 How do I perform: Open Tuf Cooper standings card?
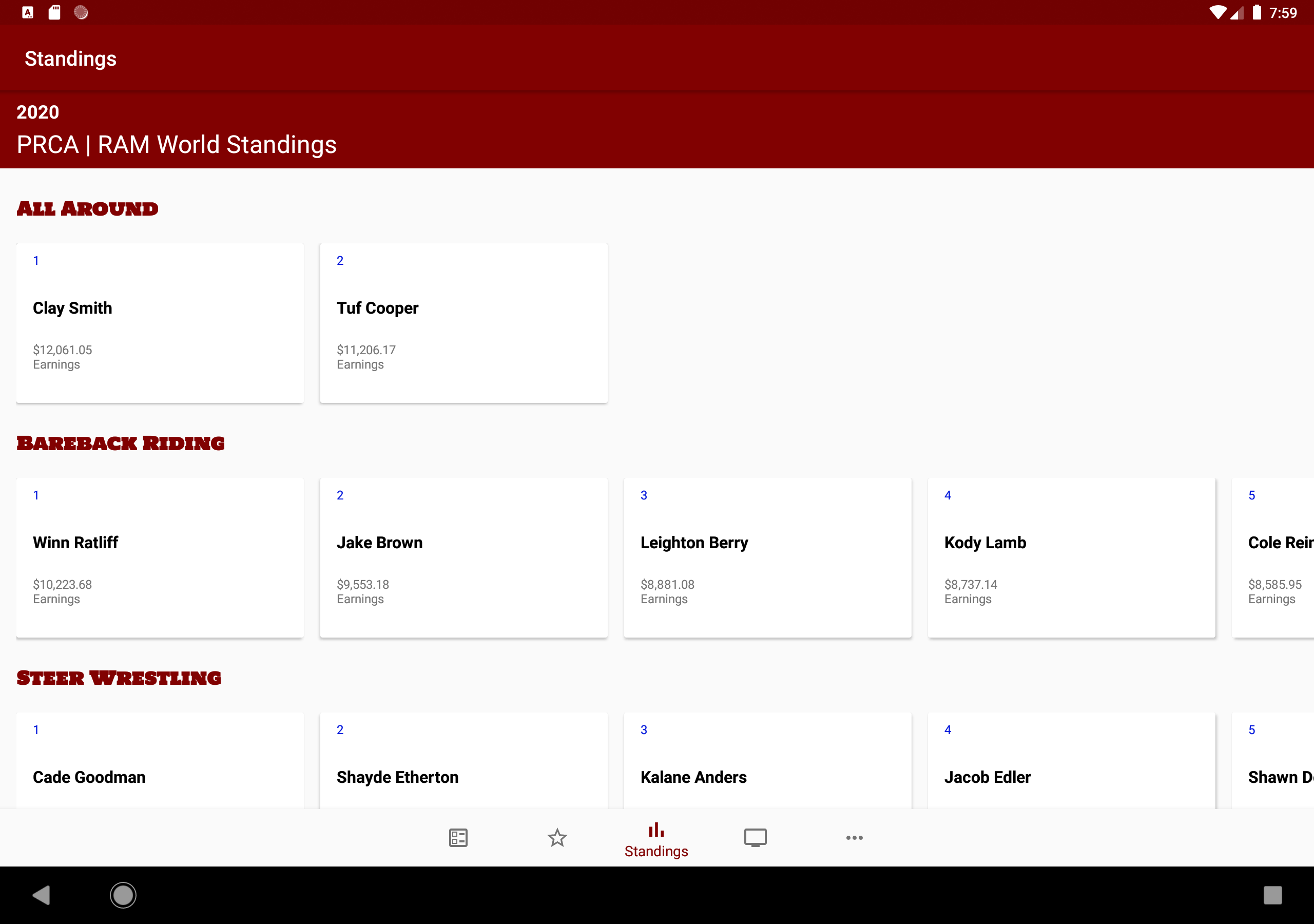[x=463, y=323]
